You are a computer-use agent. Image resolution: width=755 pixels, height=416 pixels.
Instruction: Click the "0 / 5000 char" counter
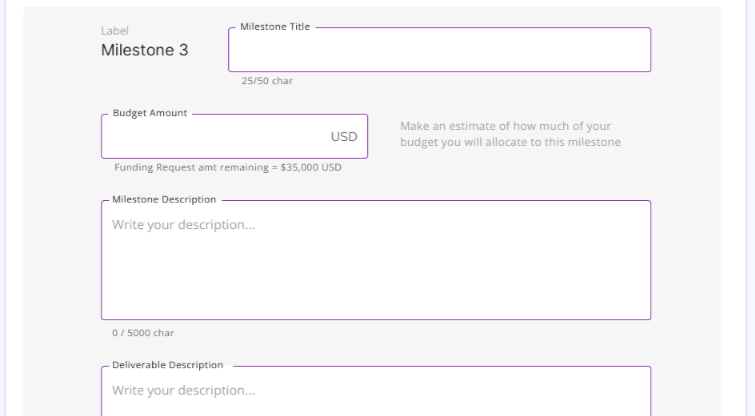click(x=137, y=332)
